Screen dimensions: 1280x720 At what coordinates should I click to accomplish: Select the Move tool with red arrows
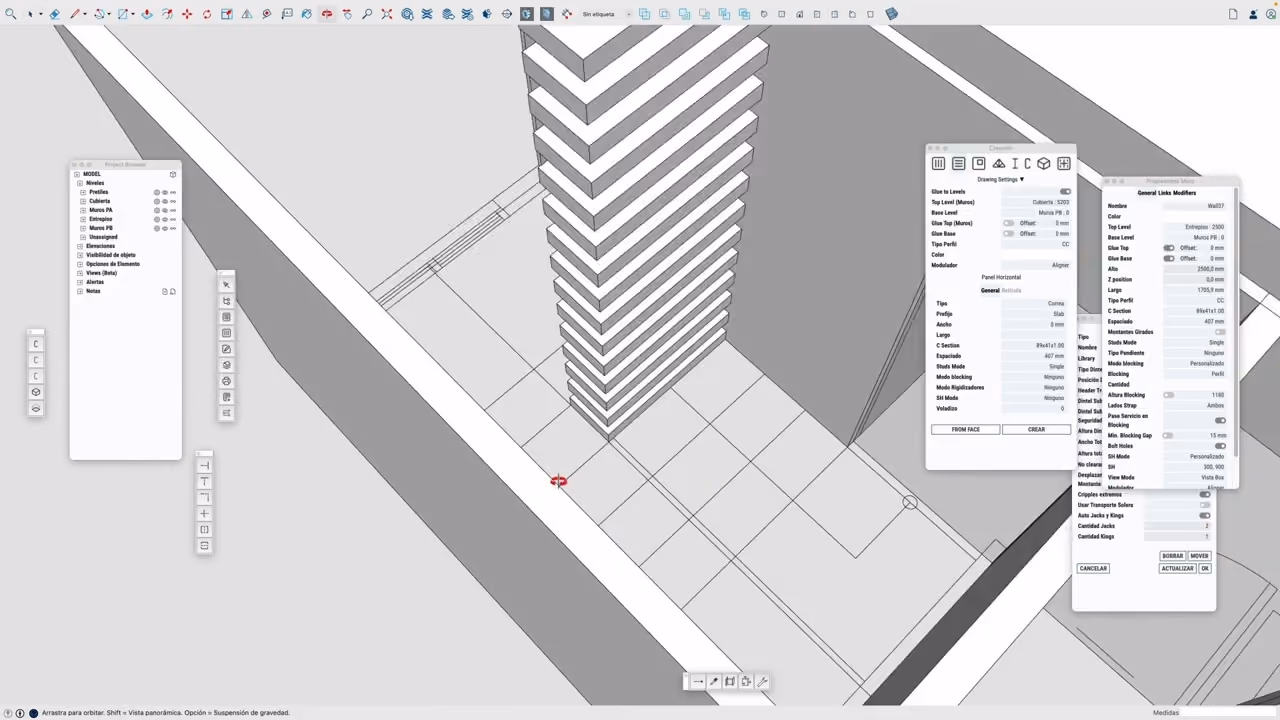pos(187,14)
